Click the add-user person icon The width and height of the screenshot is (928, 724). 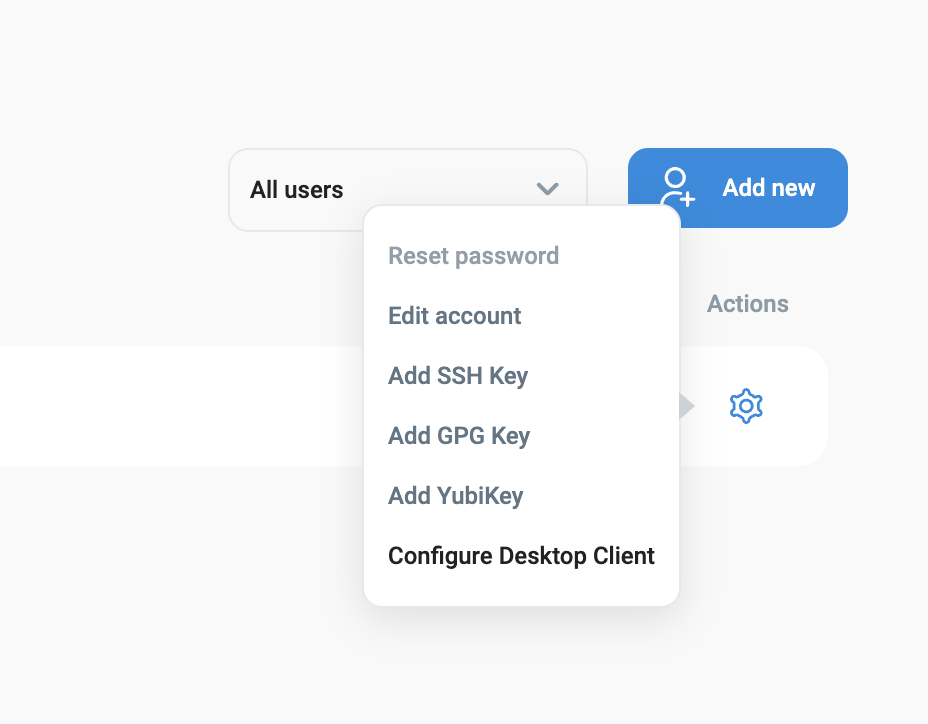point(677,188)
